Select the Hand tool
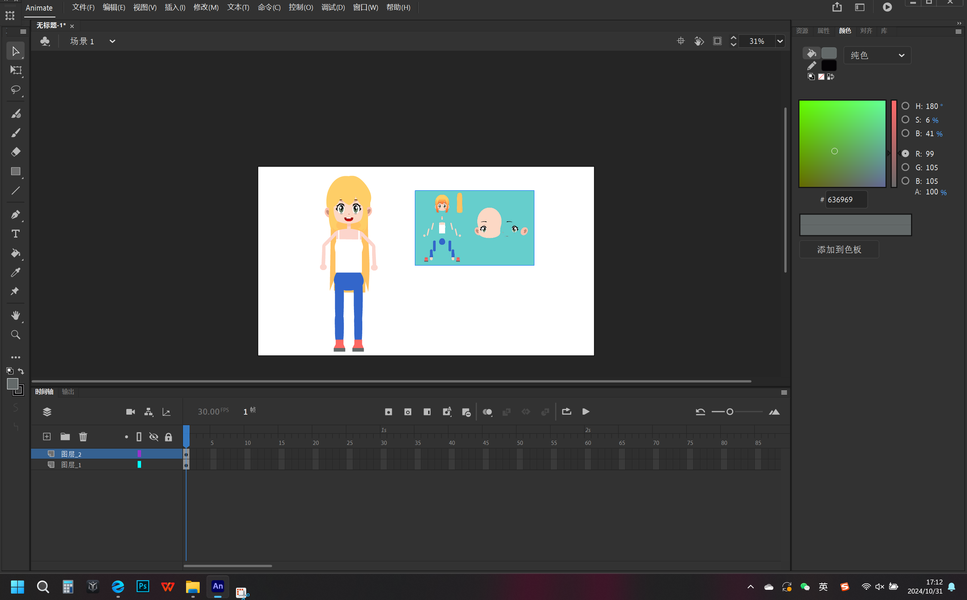Image resolution: width=967 pixels, height=600 pixels. (15, 315)
